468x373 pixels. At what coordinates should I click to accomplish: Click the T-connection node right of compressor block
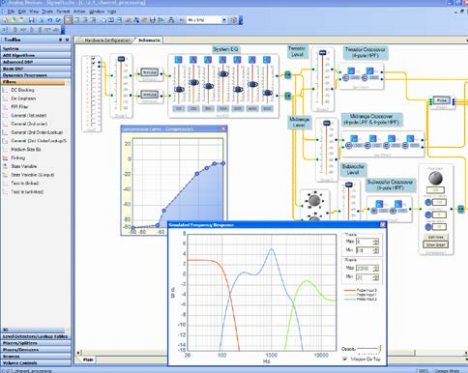click(461, 209)
